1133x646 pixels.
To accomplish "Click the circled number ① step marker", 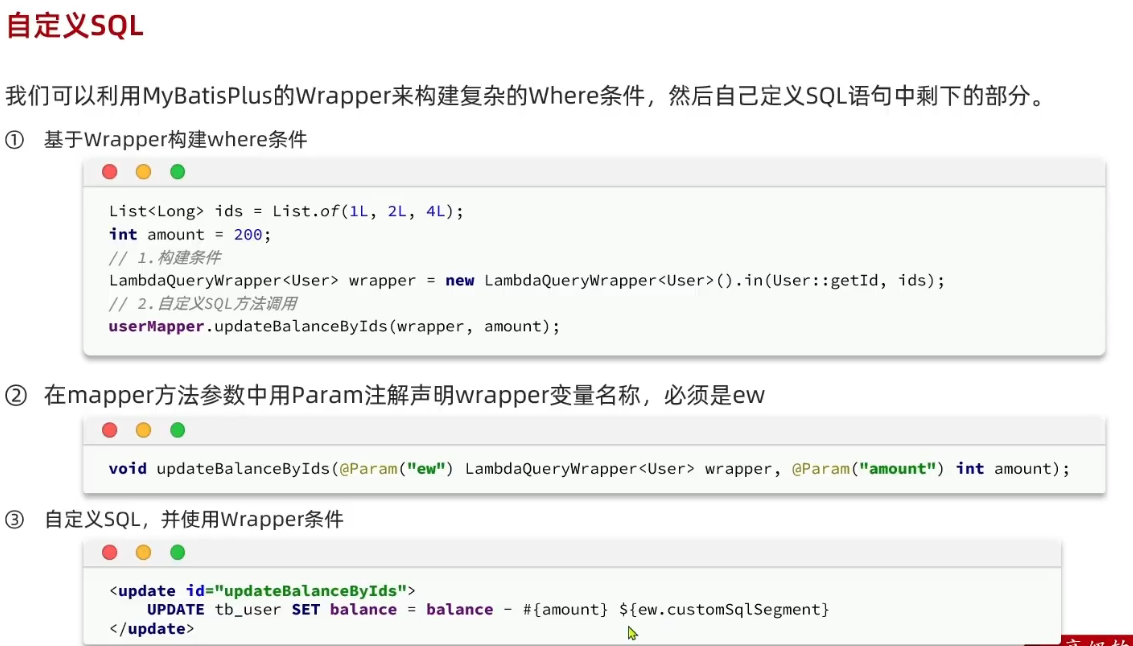I will pos(14,140).
